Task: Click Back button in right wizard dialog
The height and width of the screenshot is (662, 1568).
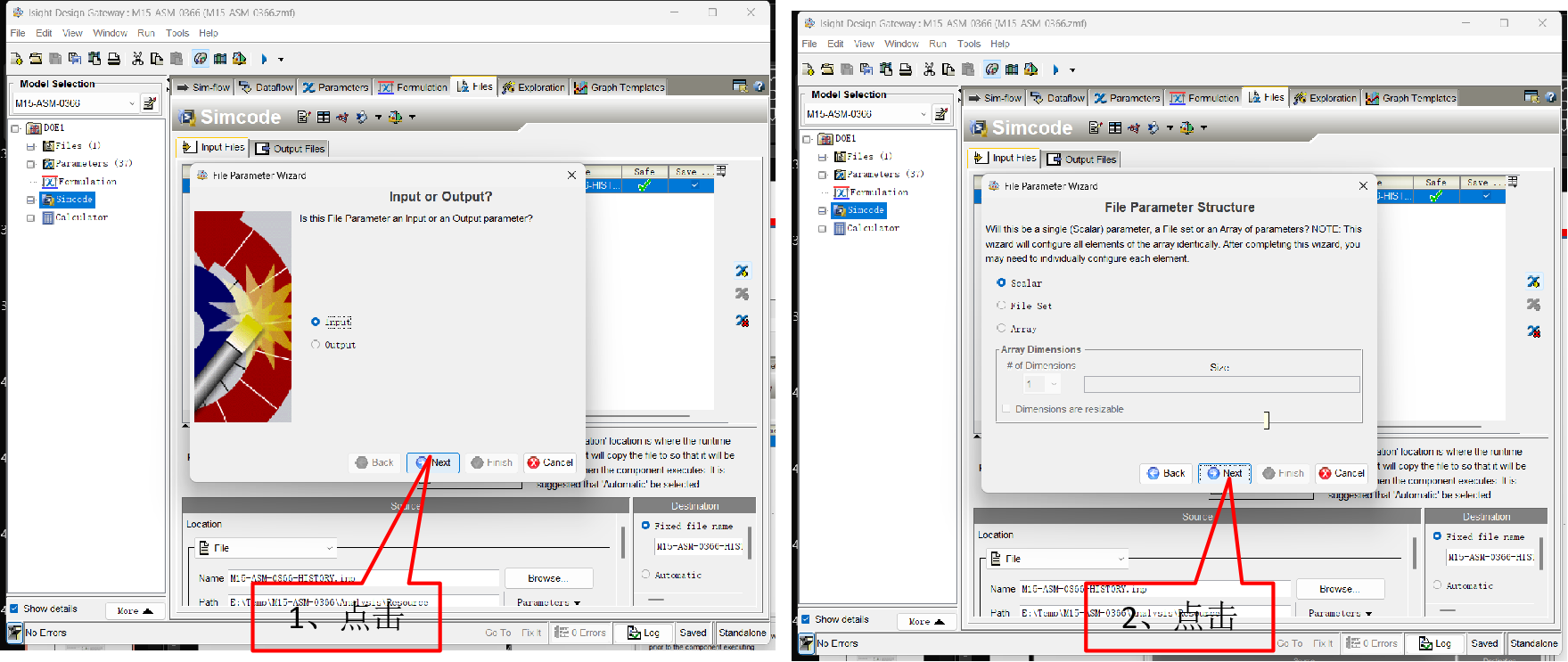Action: click(1166, 473)
